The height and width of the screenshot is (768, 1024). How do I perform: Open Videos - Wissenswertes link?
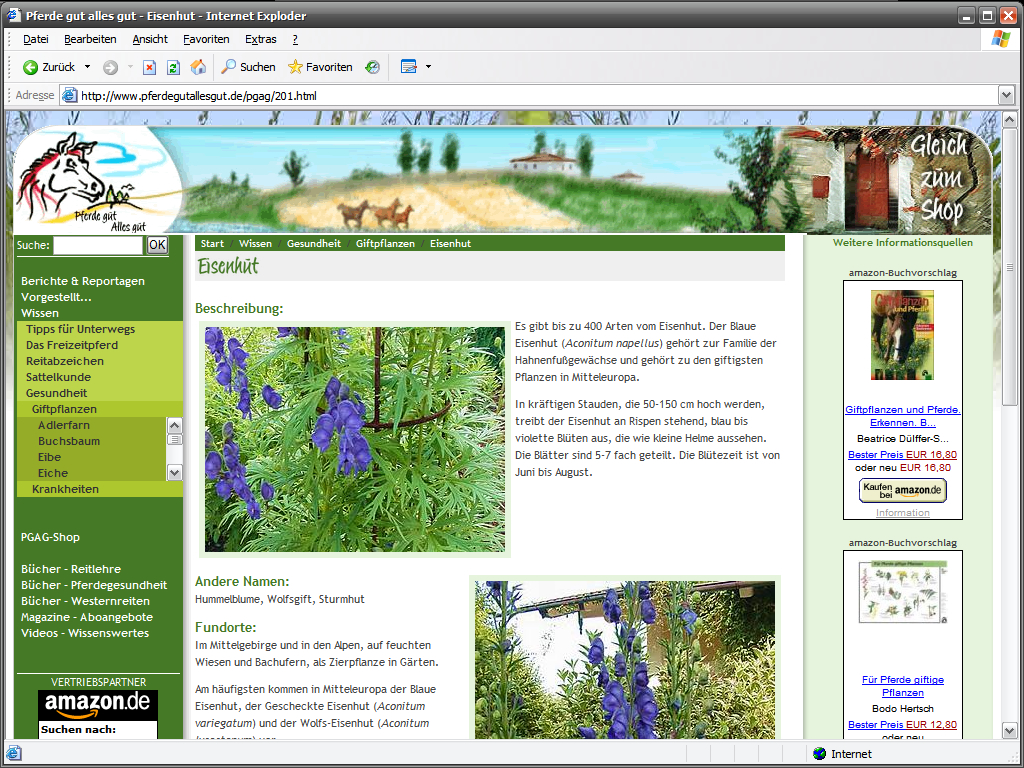tap(85, 633)
